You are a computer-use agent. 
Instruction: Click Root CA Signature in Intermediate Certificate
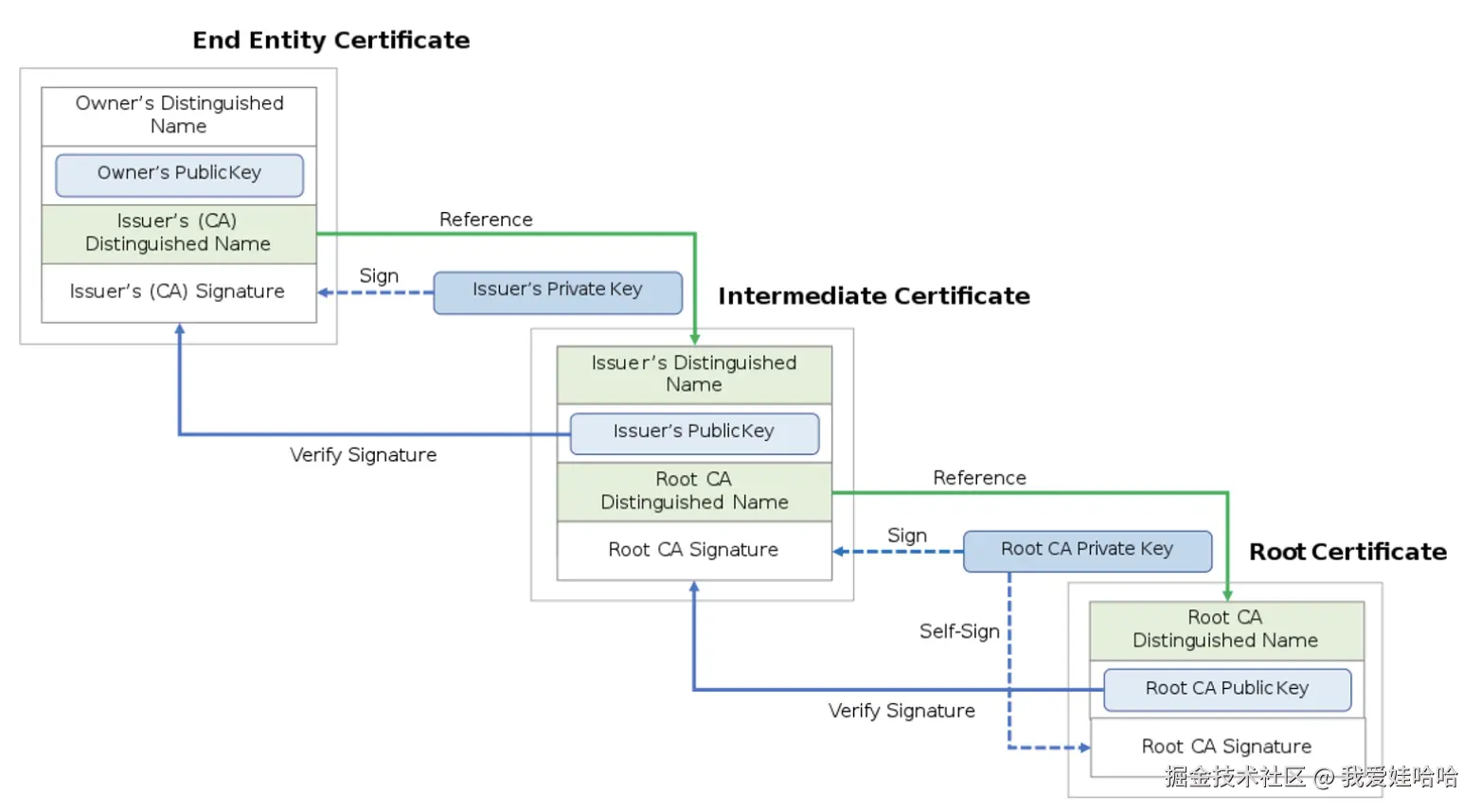click(x=694, y=551)
